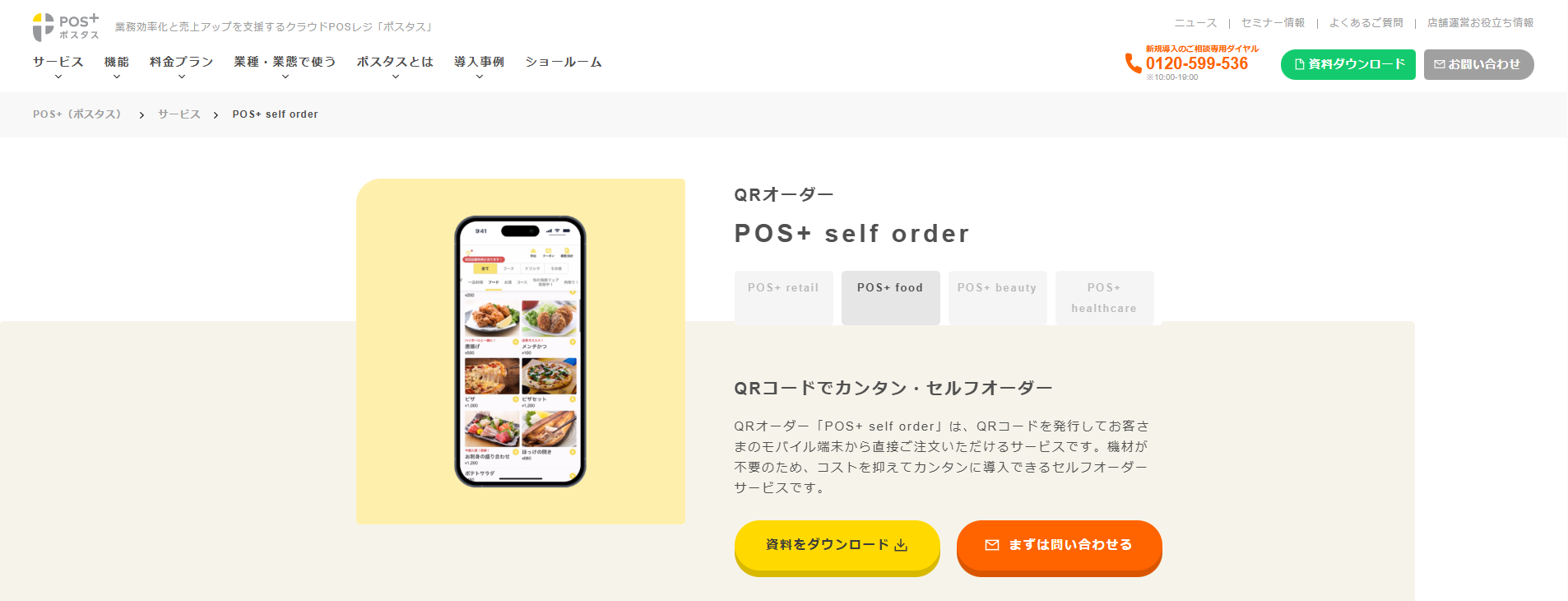Screen dimensions: 1568x601
Task: Click the document icon in 資料ダウンロード button
Action: pyautogui.click(x=1300, y=64)
